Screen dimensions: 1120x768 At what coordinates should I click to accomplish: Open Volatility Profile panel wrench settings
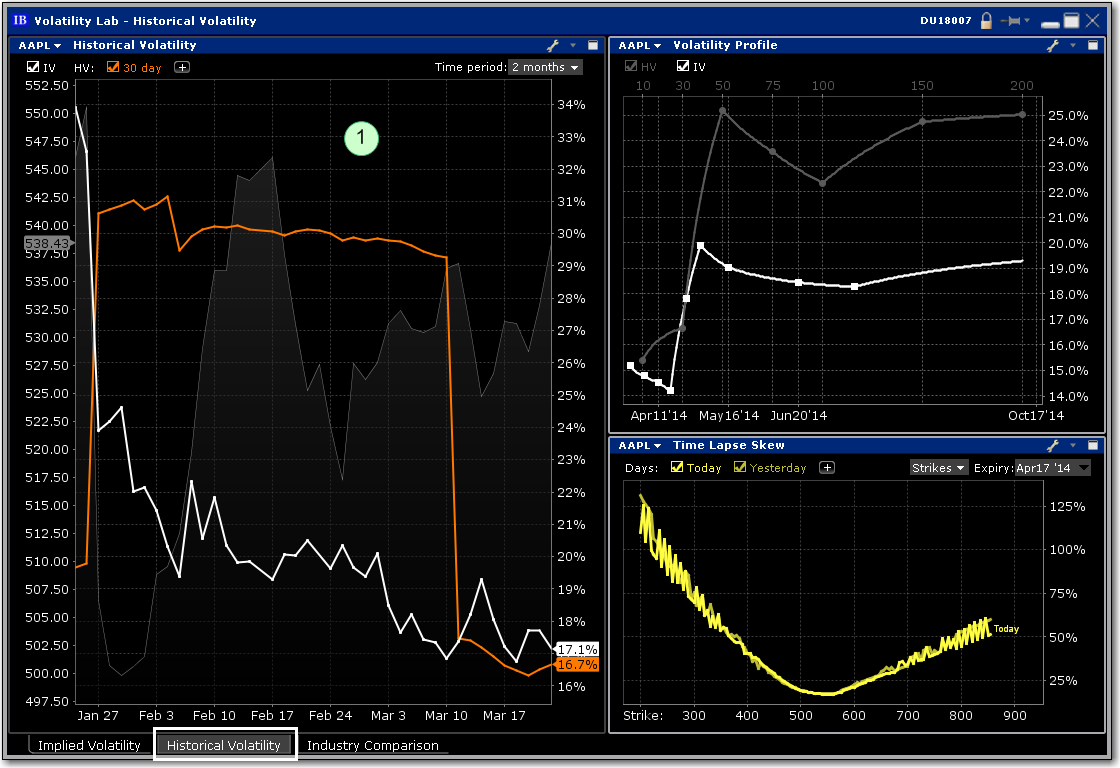pyautogui.click(x=1053, y=45)
